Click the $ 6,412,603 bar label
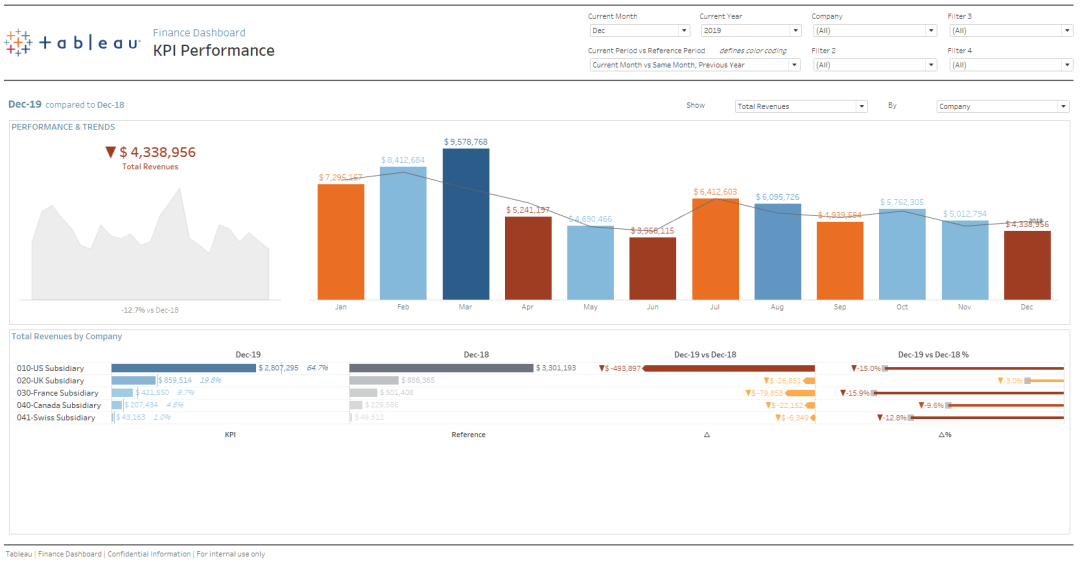The width and height of the screenshot is (1080, 563). (715, 192)
